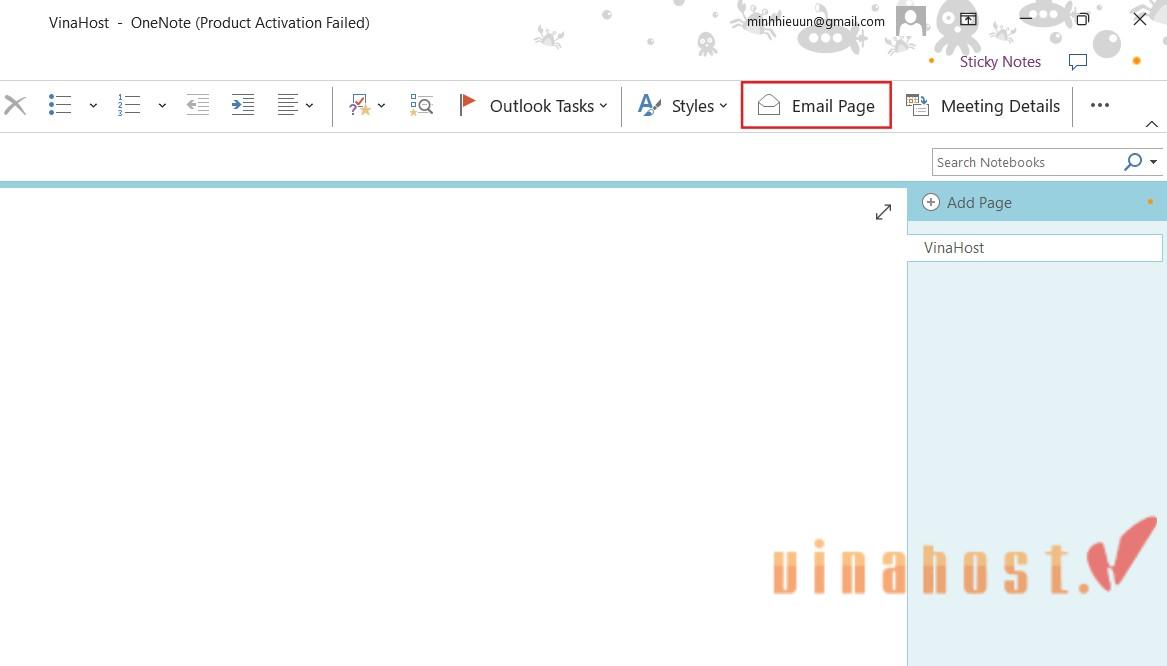Click account email minhhieuun@gmail.com
The height and width of the screenshot is (666, 1167).
[x=816, y=22]
